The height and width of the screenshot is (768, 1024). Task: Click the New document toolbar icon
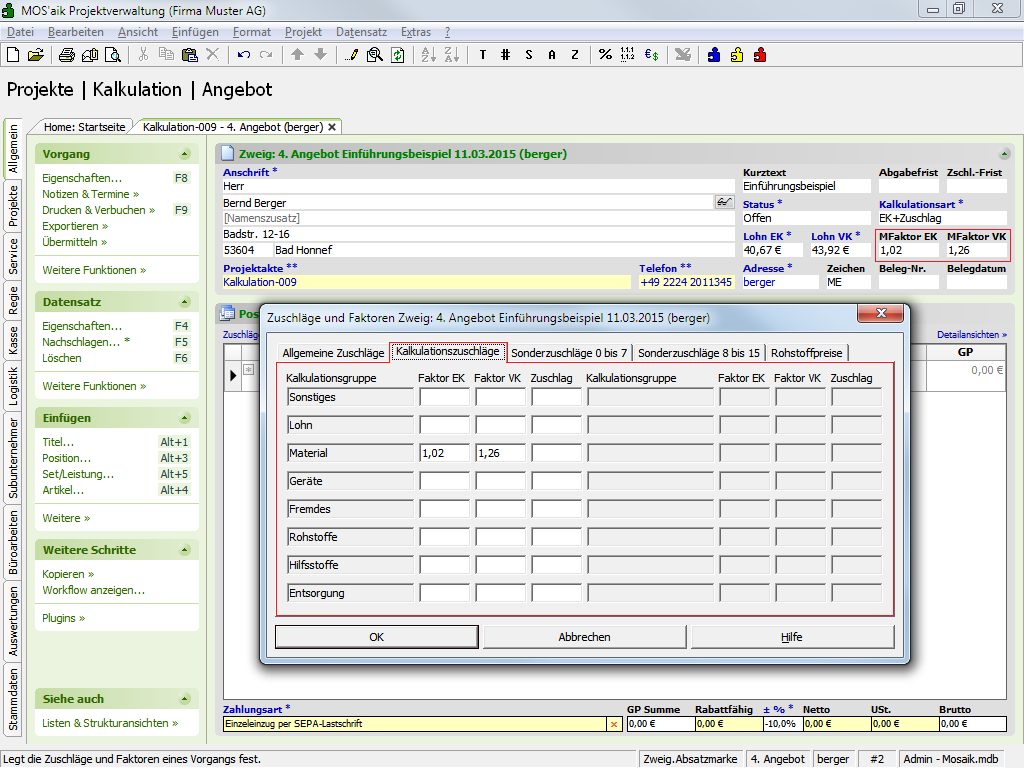(13, 54)
